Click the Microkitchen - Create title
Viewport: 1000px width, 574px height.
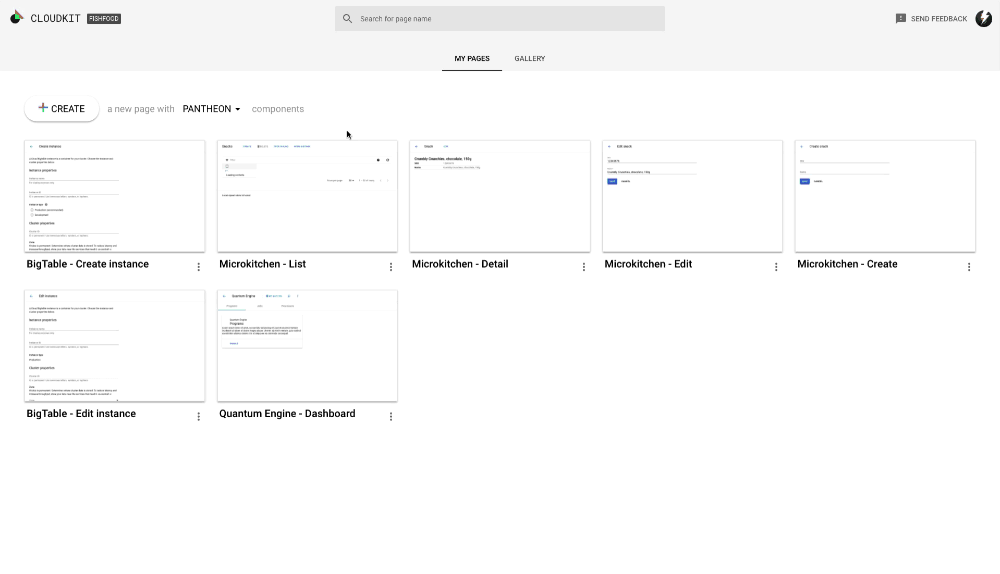[847, 264]
